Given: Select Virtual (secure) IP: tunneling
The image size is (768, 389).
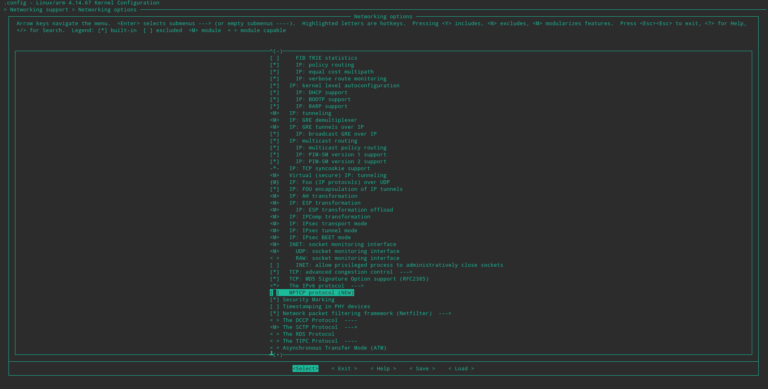Looking at the screenshot, I should pos(328,175).
